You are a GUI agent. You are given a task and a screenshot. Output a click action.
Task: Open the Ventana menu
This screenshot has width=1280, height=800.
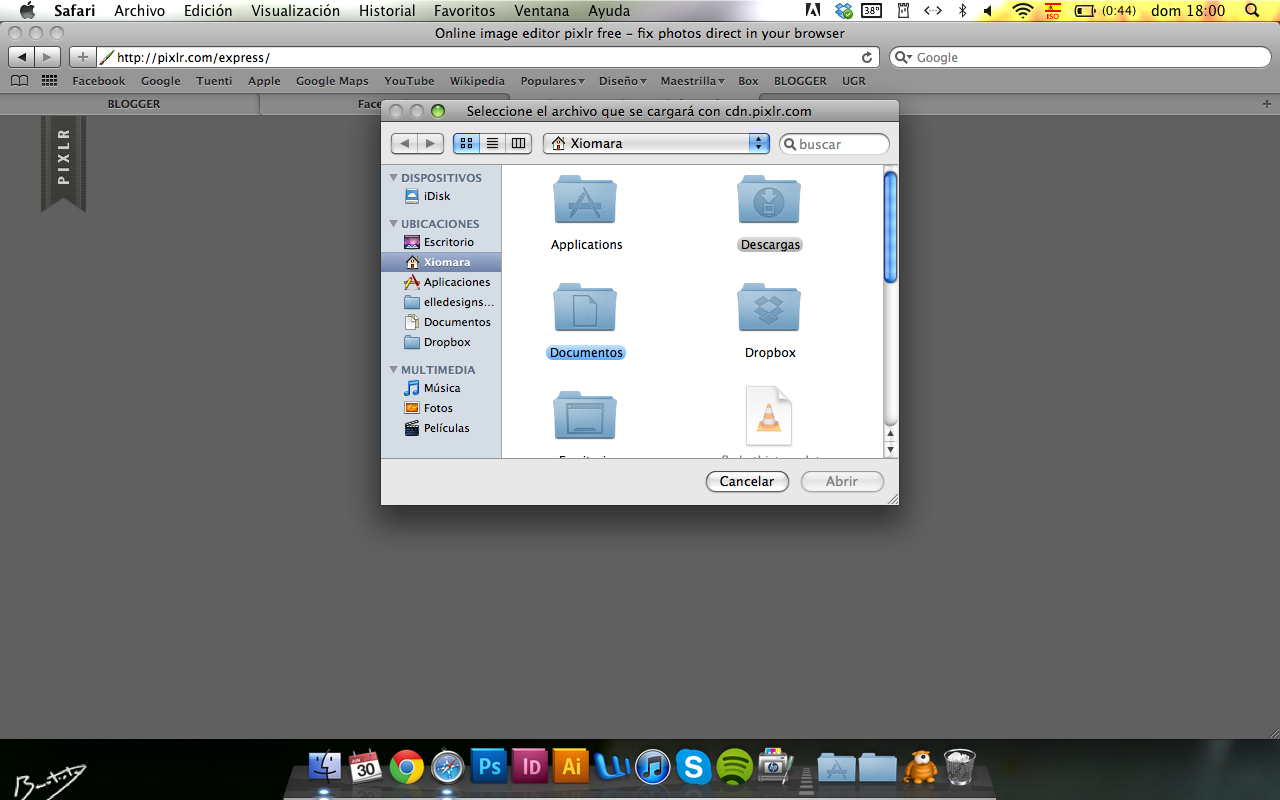542,11
